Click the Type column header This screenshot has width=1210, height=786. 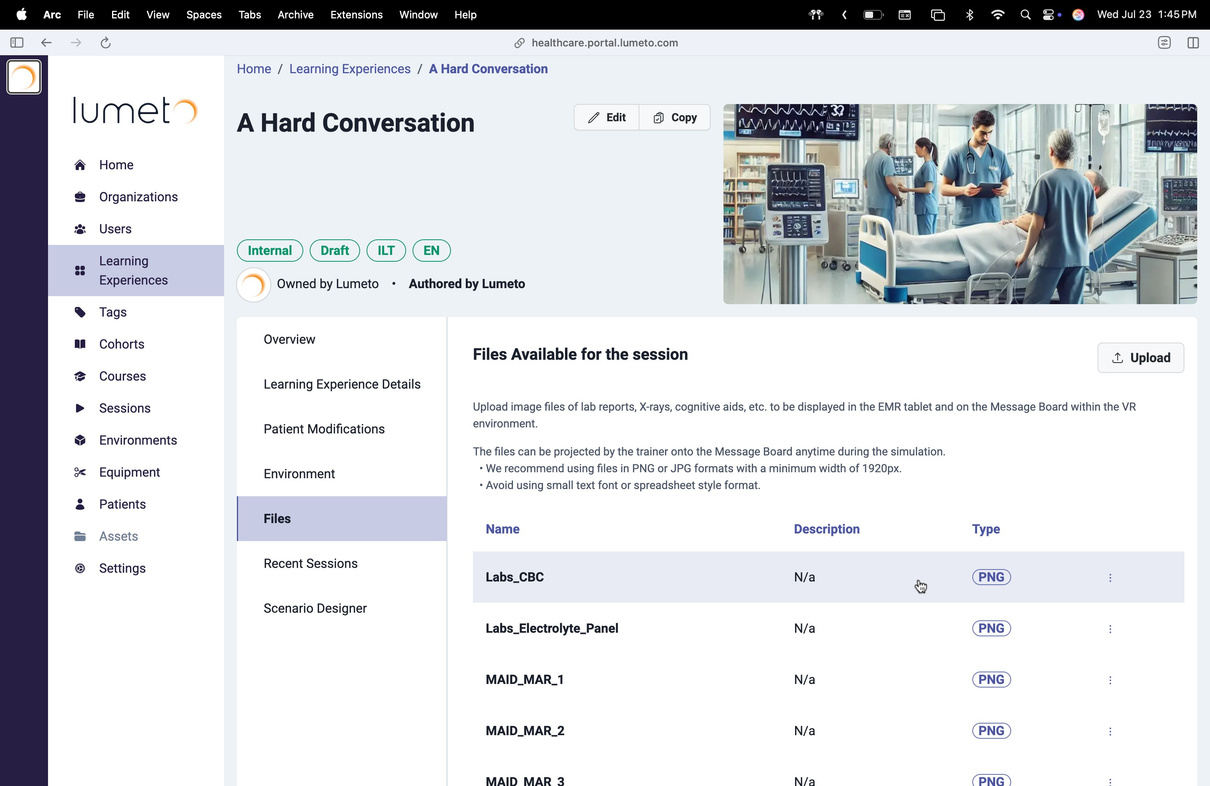coord(986,529)
